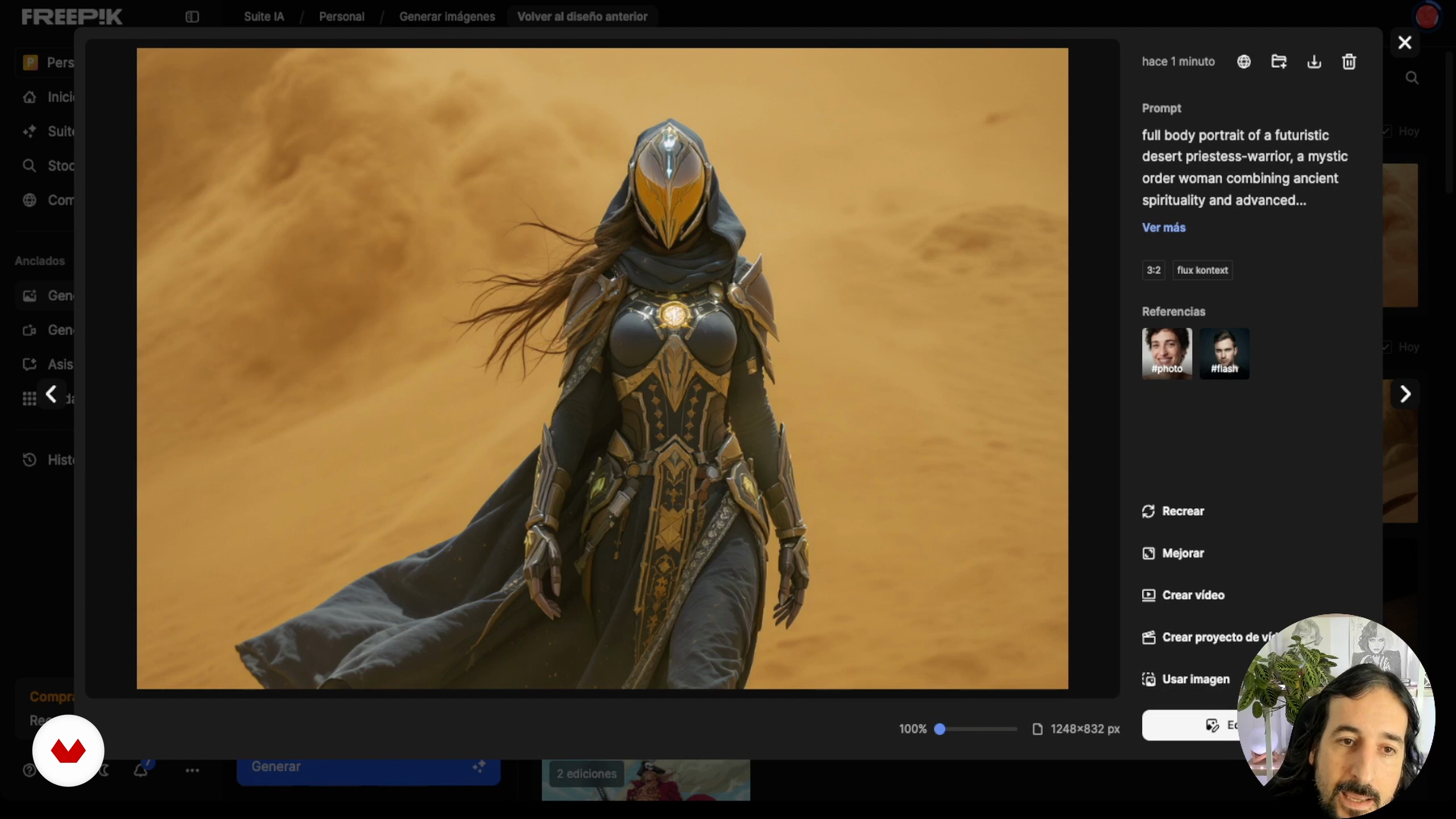The height and width of the screenshot is (819, 1456).
Task: Open the three-dots more menu
Action: pyautogui.click(x=192, y=771)
